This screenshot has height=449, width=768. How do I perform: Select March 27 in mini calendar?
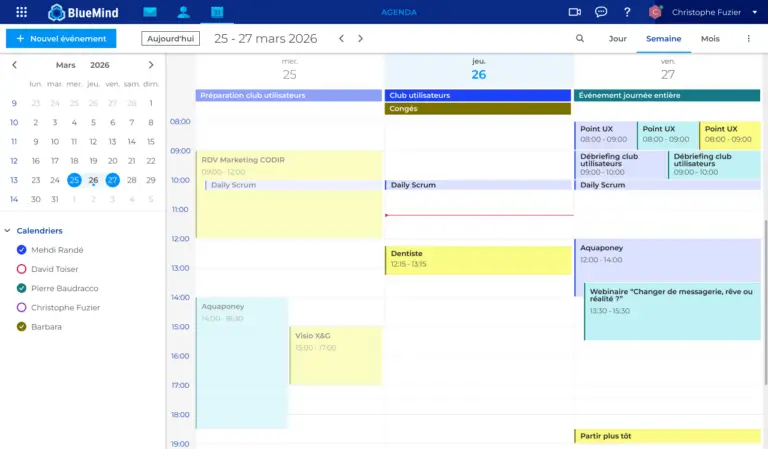pyautogui.click(x=112, y=180)
